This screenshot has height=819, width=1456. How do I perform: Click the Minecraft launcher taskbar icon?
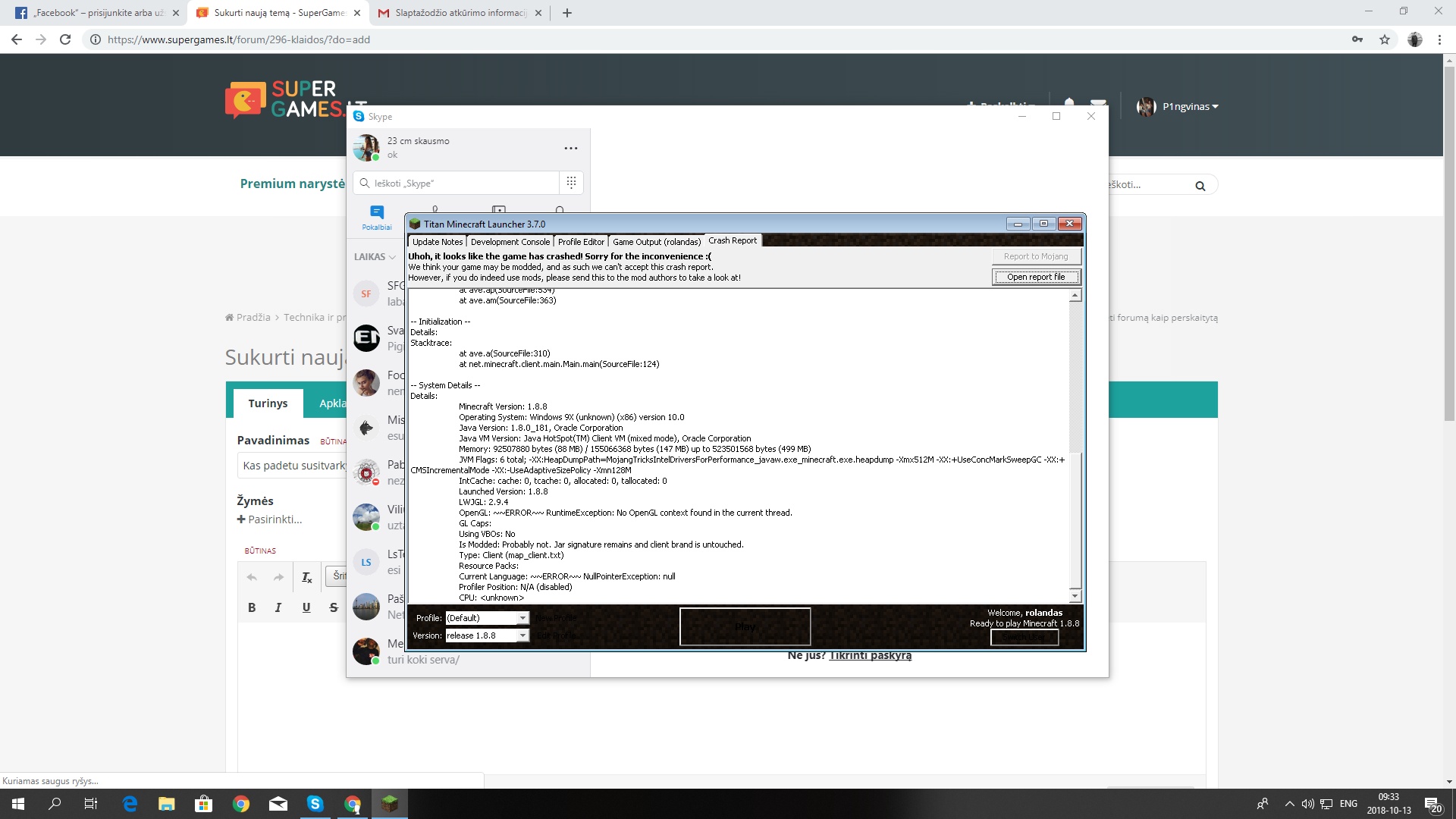(x=390, y=804)
